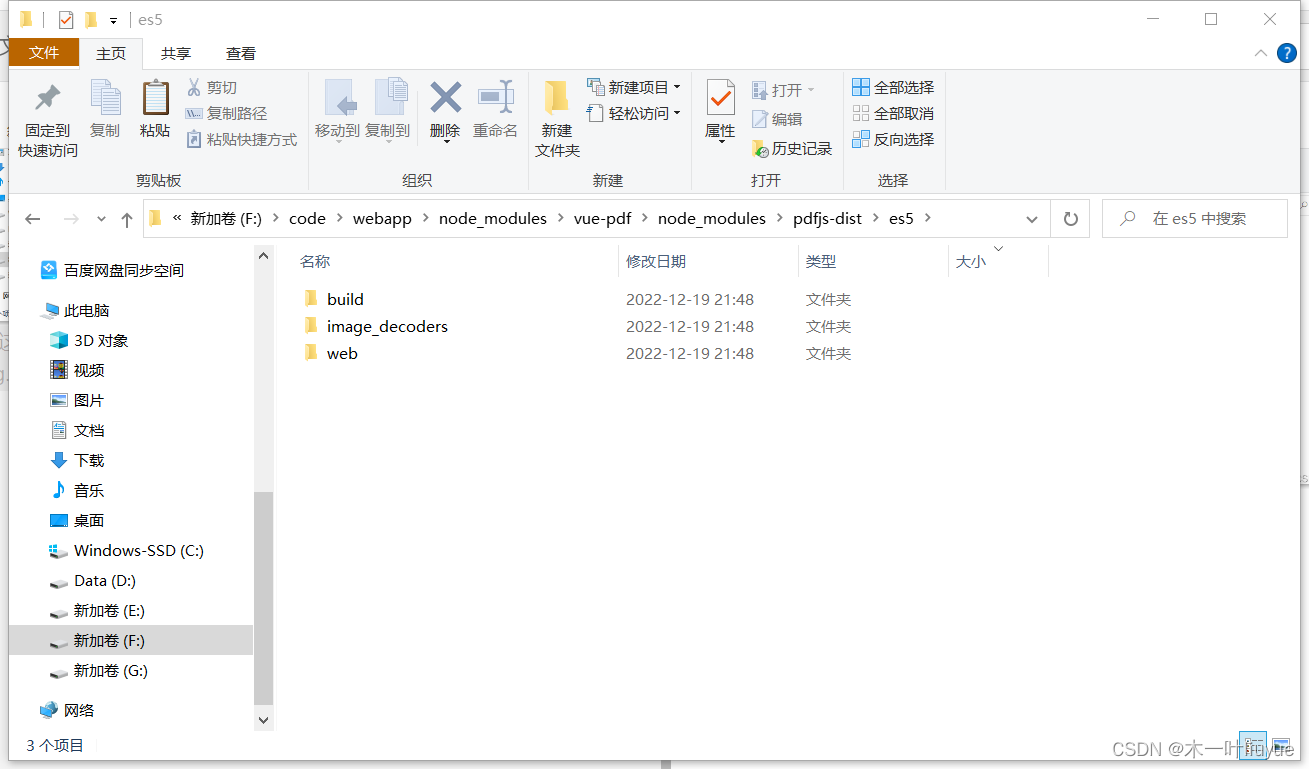Image resolution: width=1309 pixels, height=769 pixels.
Task: Click Invert selection (反向选择)
Action: coord(893,139)
